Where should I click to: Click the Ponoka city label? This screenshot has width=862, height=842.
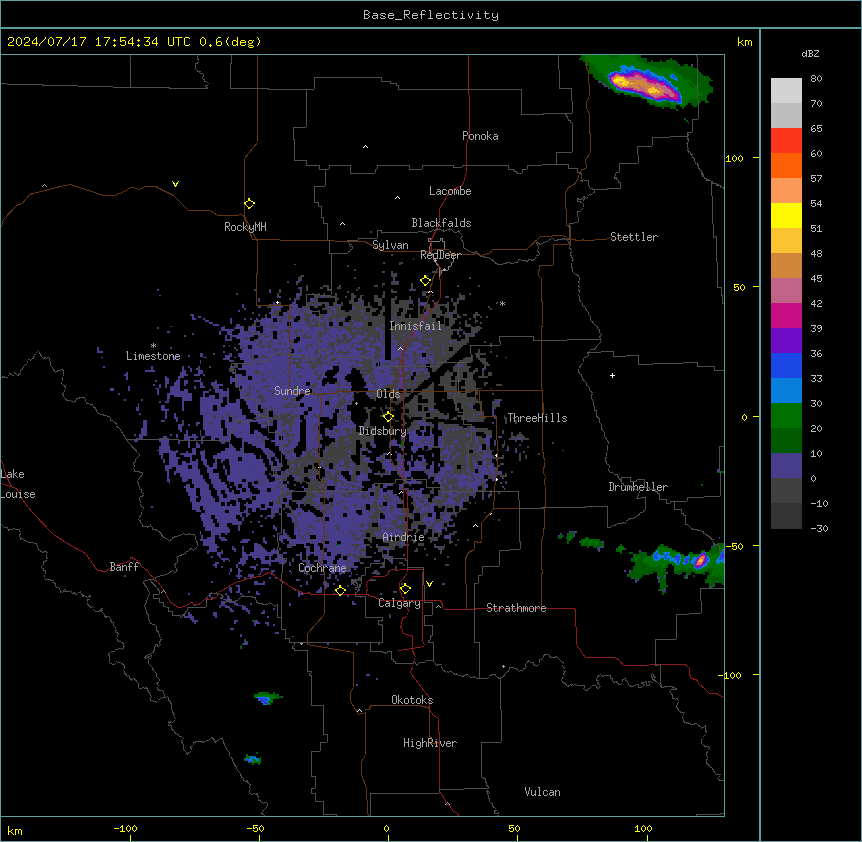480,136
